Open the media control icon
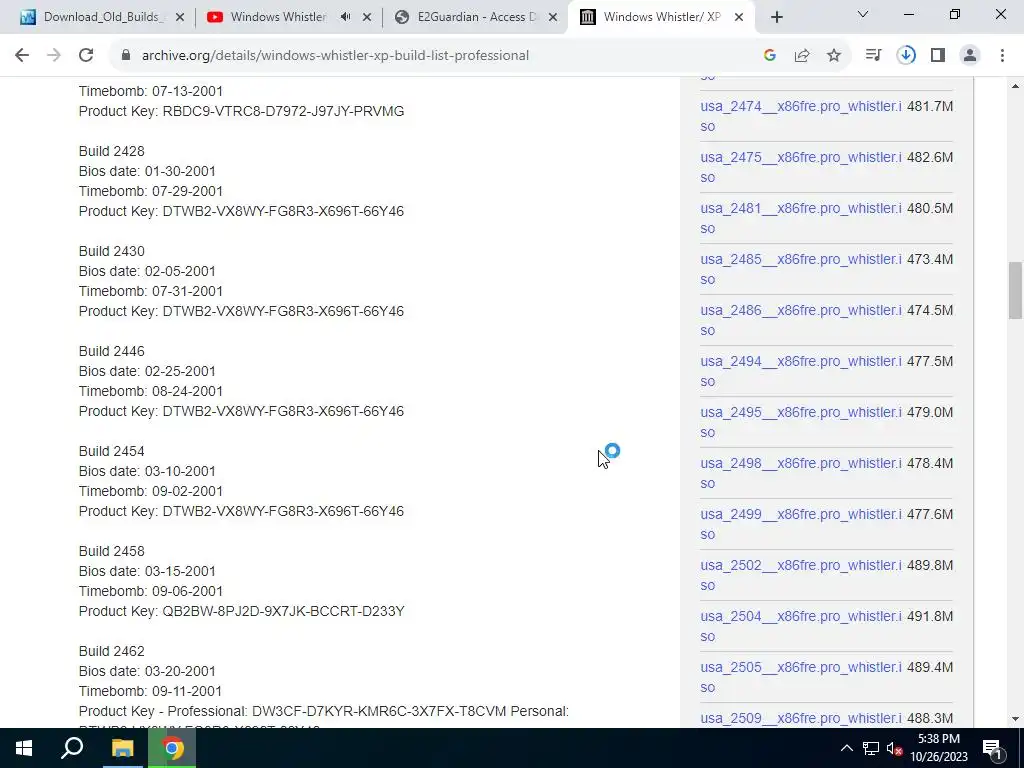Image resolution: width=1024 pixels, height=768 pixels. (873, 56)
